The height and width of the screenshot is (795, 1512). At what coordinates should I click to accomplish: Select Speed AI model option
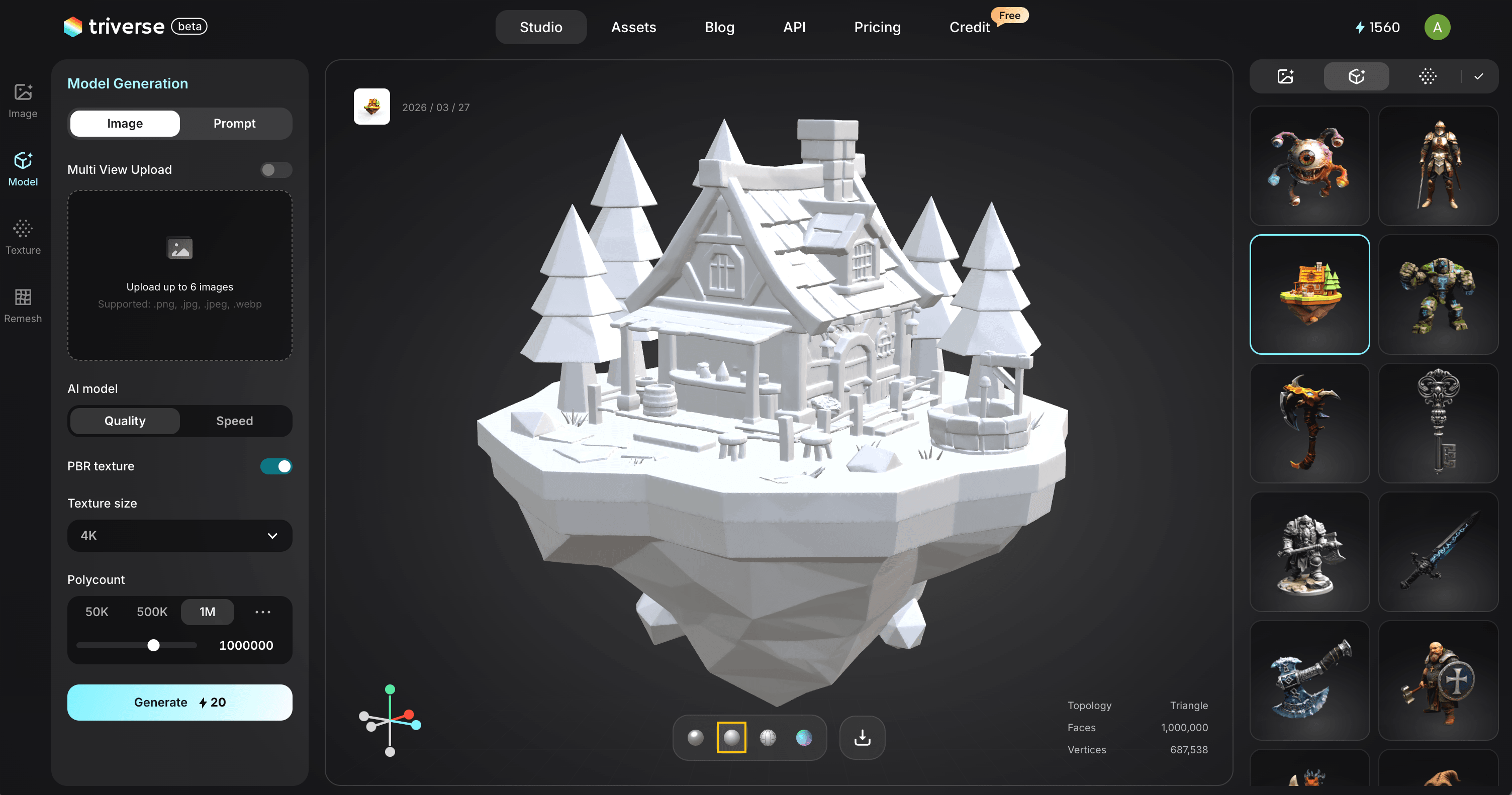[235, 421]
